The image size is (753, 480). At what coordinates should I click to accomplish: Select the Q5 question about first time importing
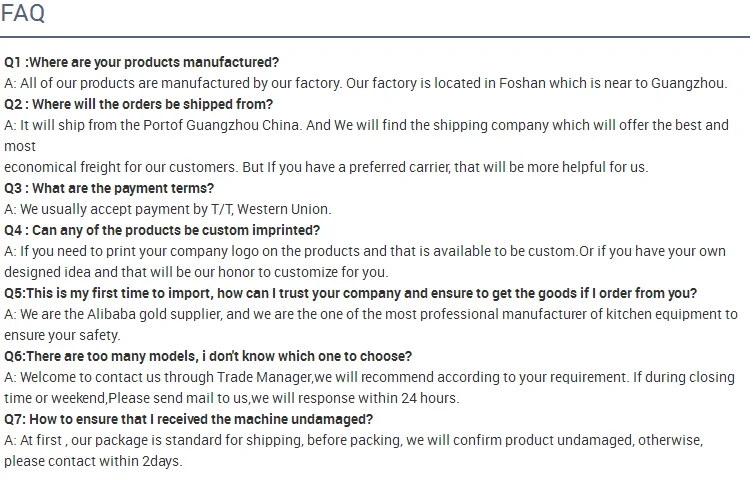point(350,293)
